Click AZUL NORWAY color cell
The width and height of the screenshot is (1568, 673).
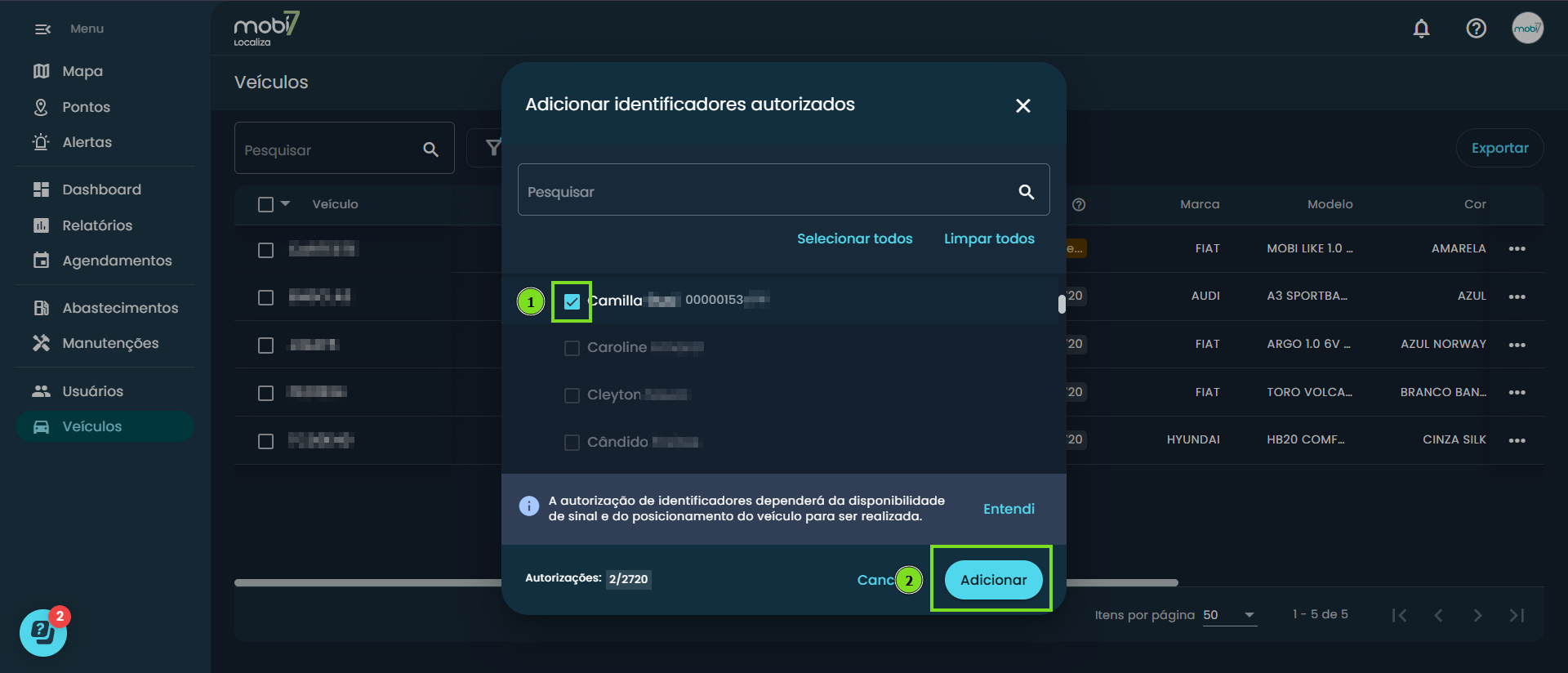[x=1443, y=344]
